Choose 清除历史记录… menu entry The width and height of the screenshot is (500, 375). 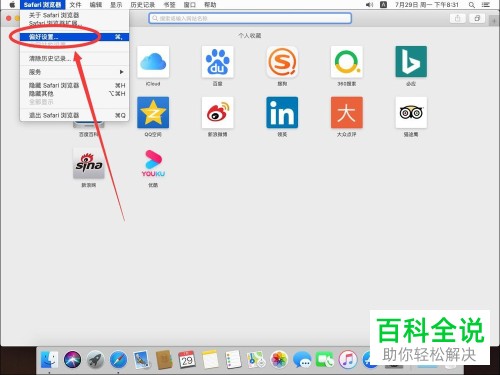74,59
